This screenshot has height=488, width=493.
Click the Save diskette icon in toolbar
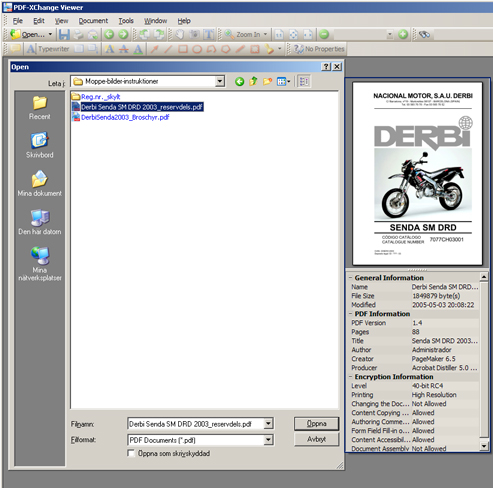point(64,34)
